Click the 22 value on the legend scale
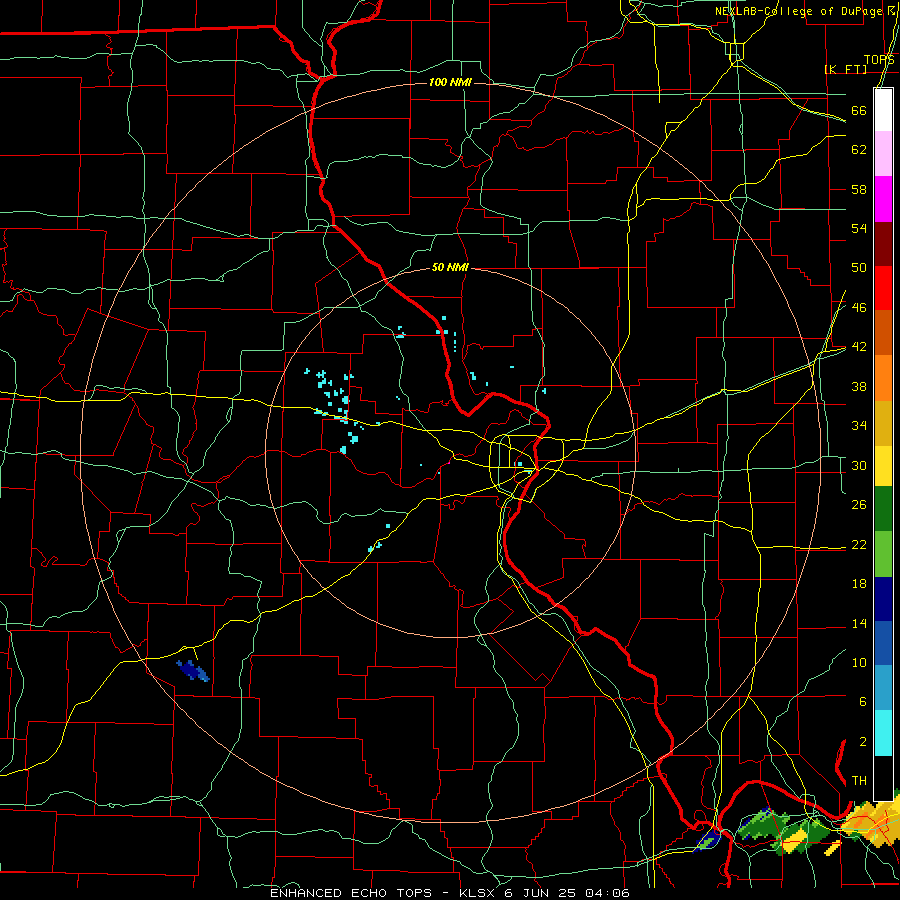The width and height of the screenshot is (900, 900). [x=859, y=544]
